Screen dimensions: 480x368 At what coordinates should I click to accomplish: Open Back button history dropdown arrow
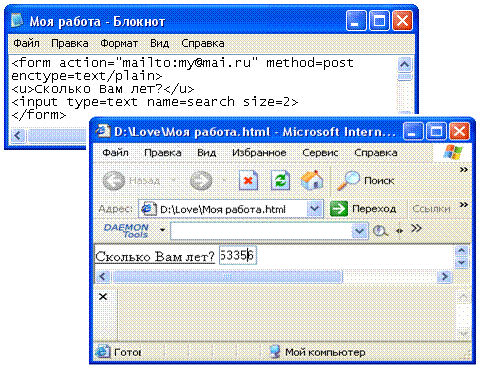[173, 181]
